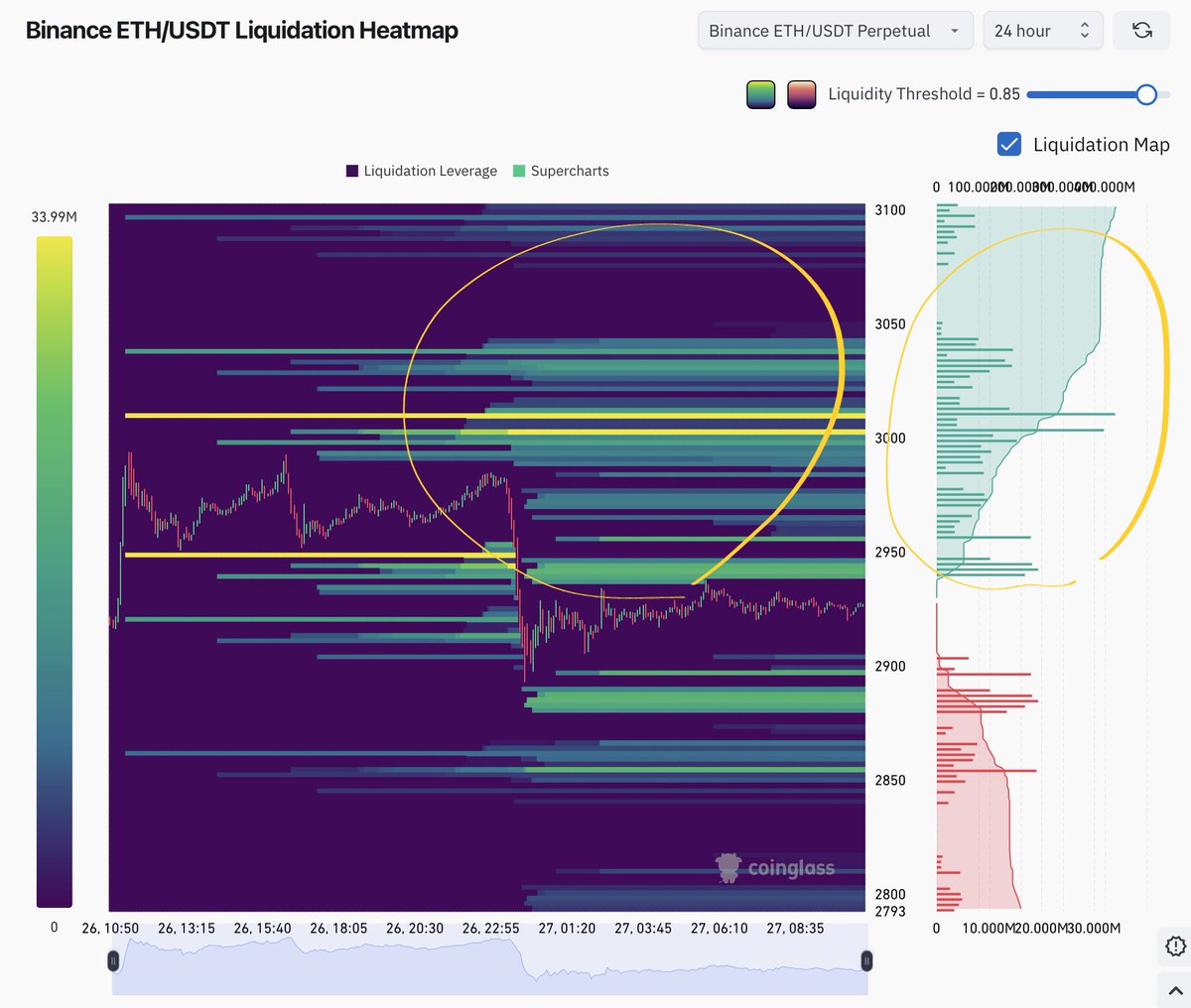The width and height of the screenshot is (1191, 1008).
Task: Click the 33.99M color scale maximum label
Action: [54, 216]
